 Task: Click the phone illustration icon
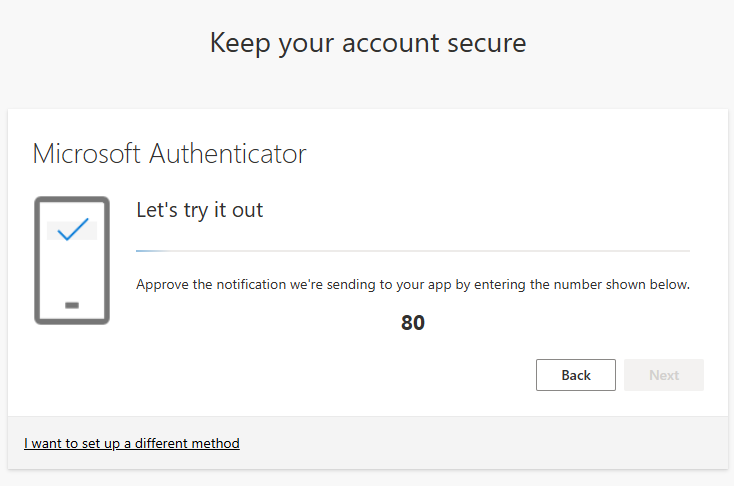(x=72, y=260)
